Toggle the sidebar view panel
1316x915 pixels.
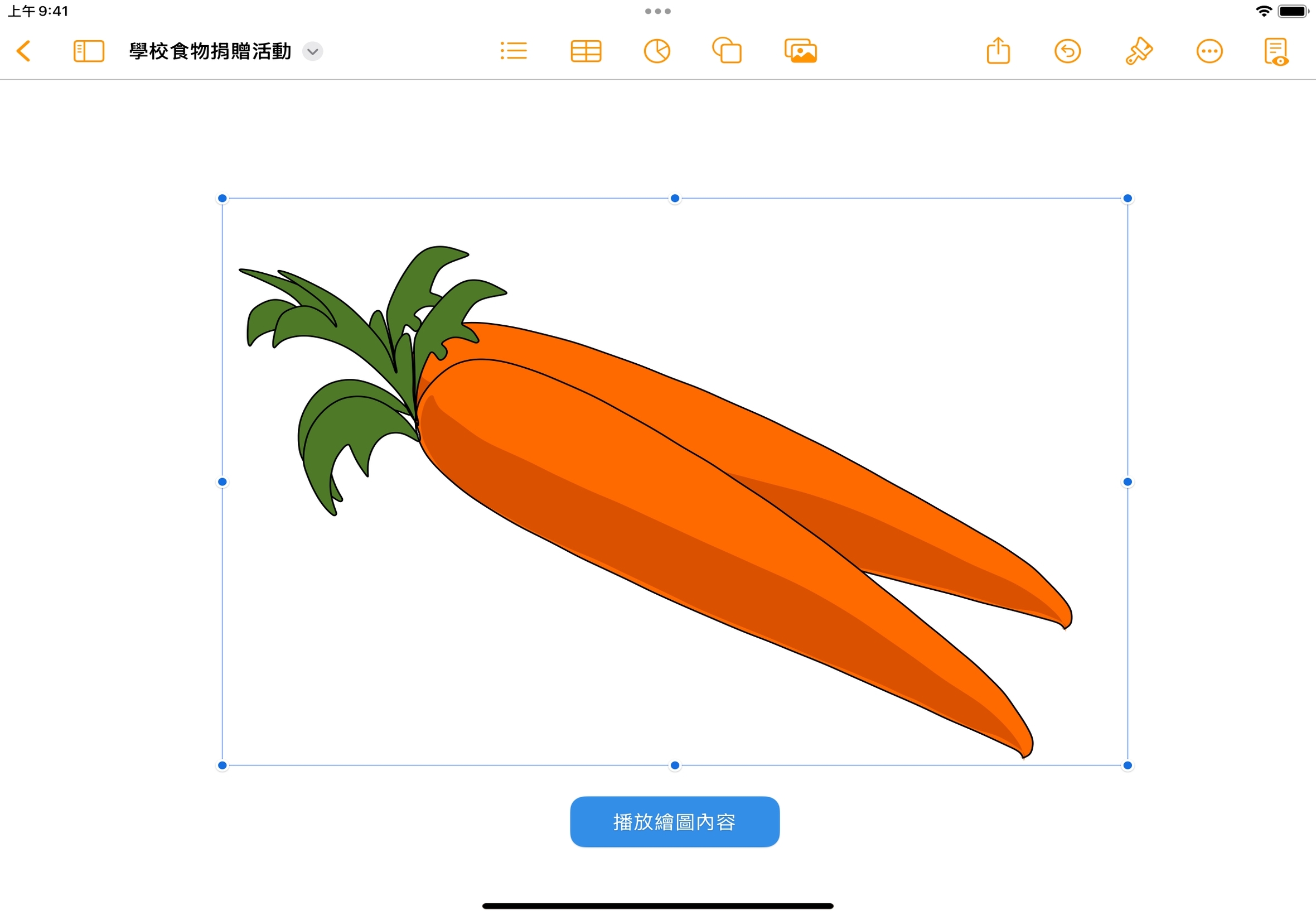[x=89, y=51]
